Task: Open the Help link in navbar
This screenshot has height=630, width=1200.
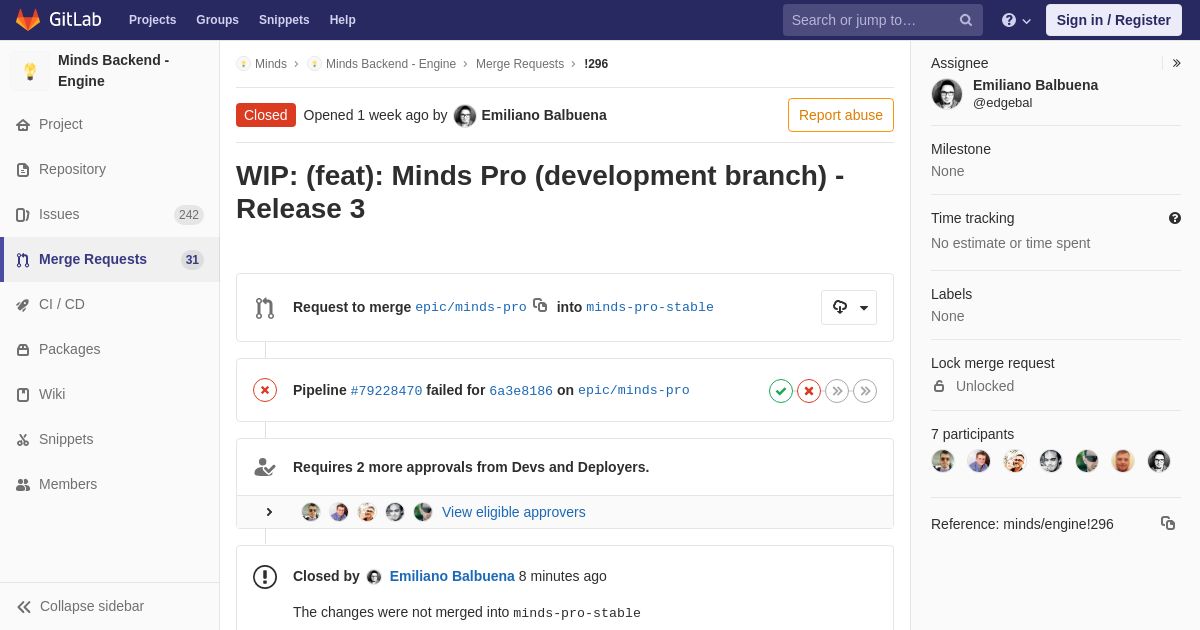Action: pyautogui.click(x=343, y=20)
